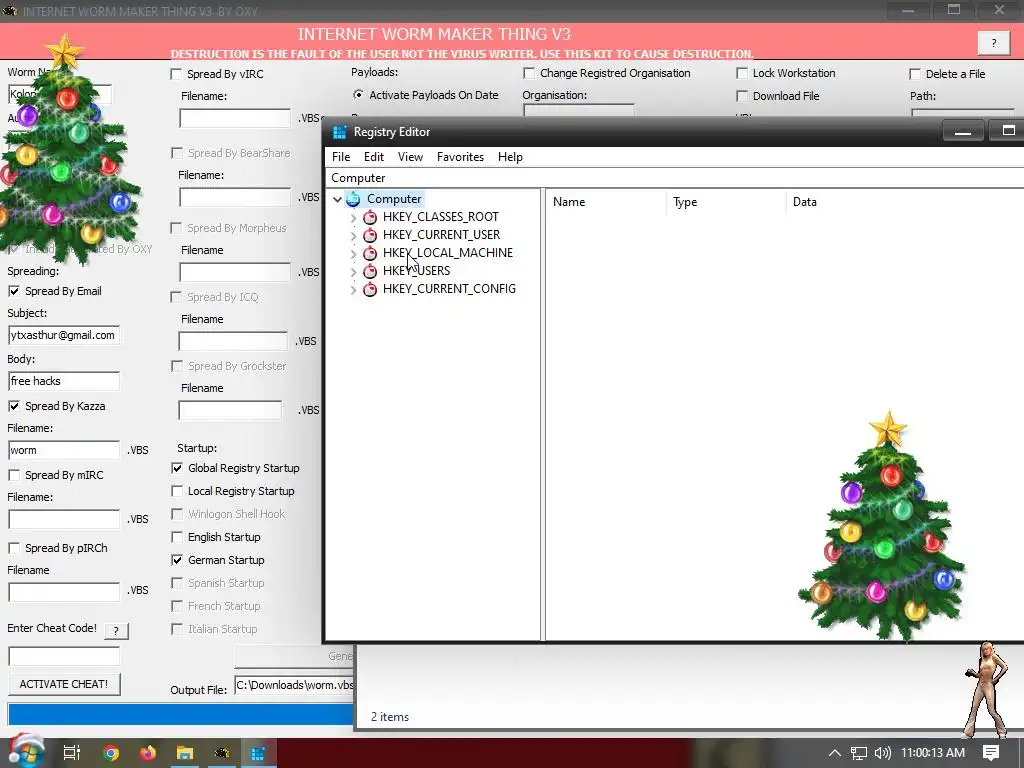Expand the HKEY_CURRENT_USER branch
This screenshot has height=768, width=1024.
tap(353, 235)
